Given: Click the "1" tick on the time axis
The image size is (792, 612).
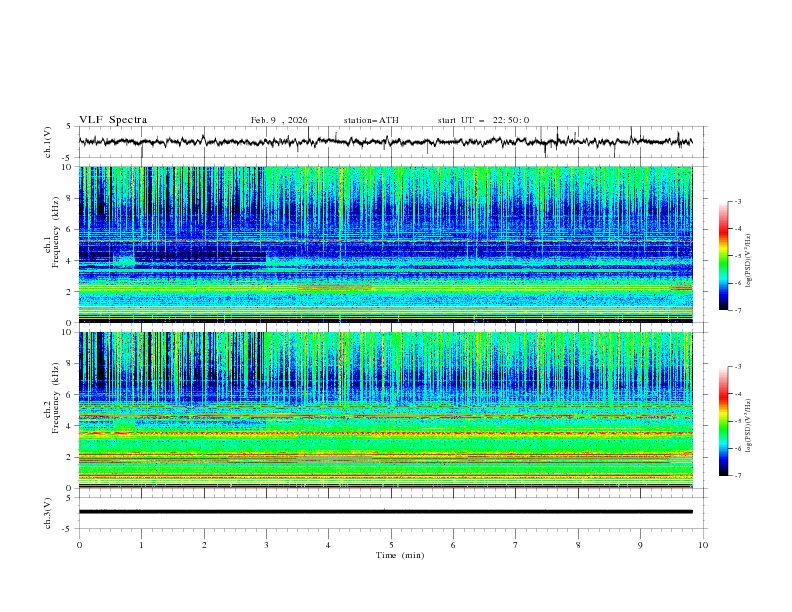Looking at the screenshot, I should (x=141, y=545).
